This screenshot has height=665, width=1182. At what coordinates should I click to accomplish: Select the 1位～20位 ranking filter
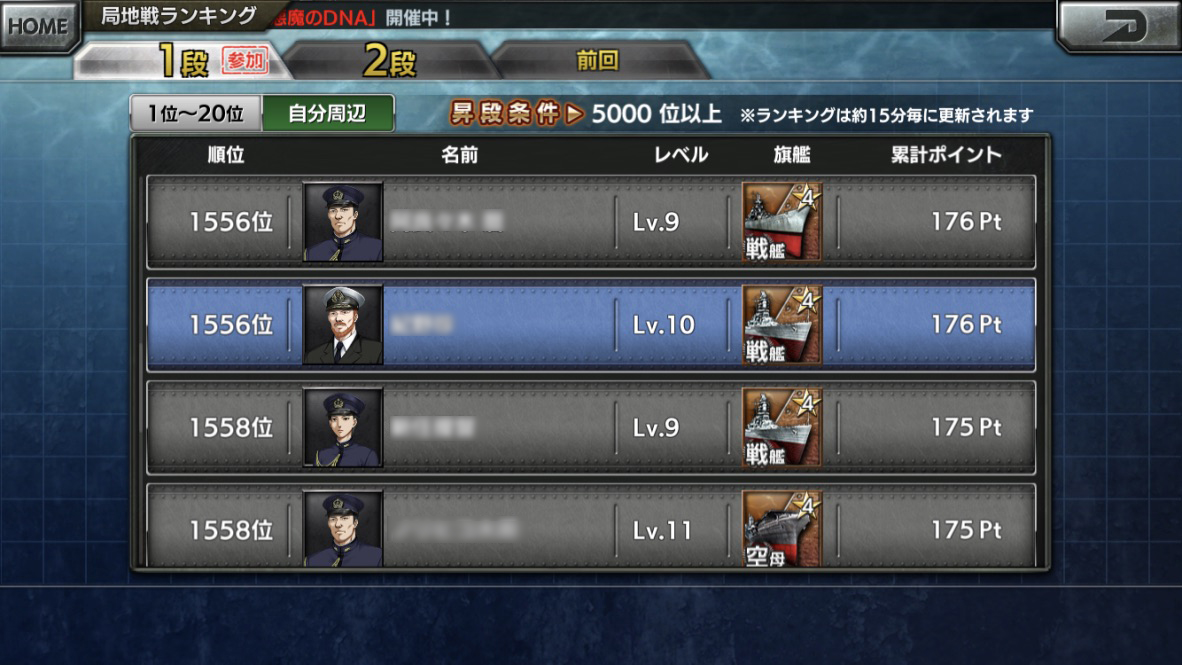[196, 114]
